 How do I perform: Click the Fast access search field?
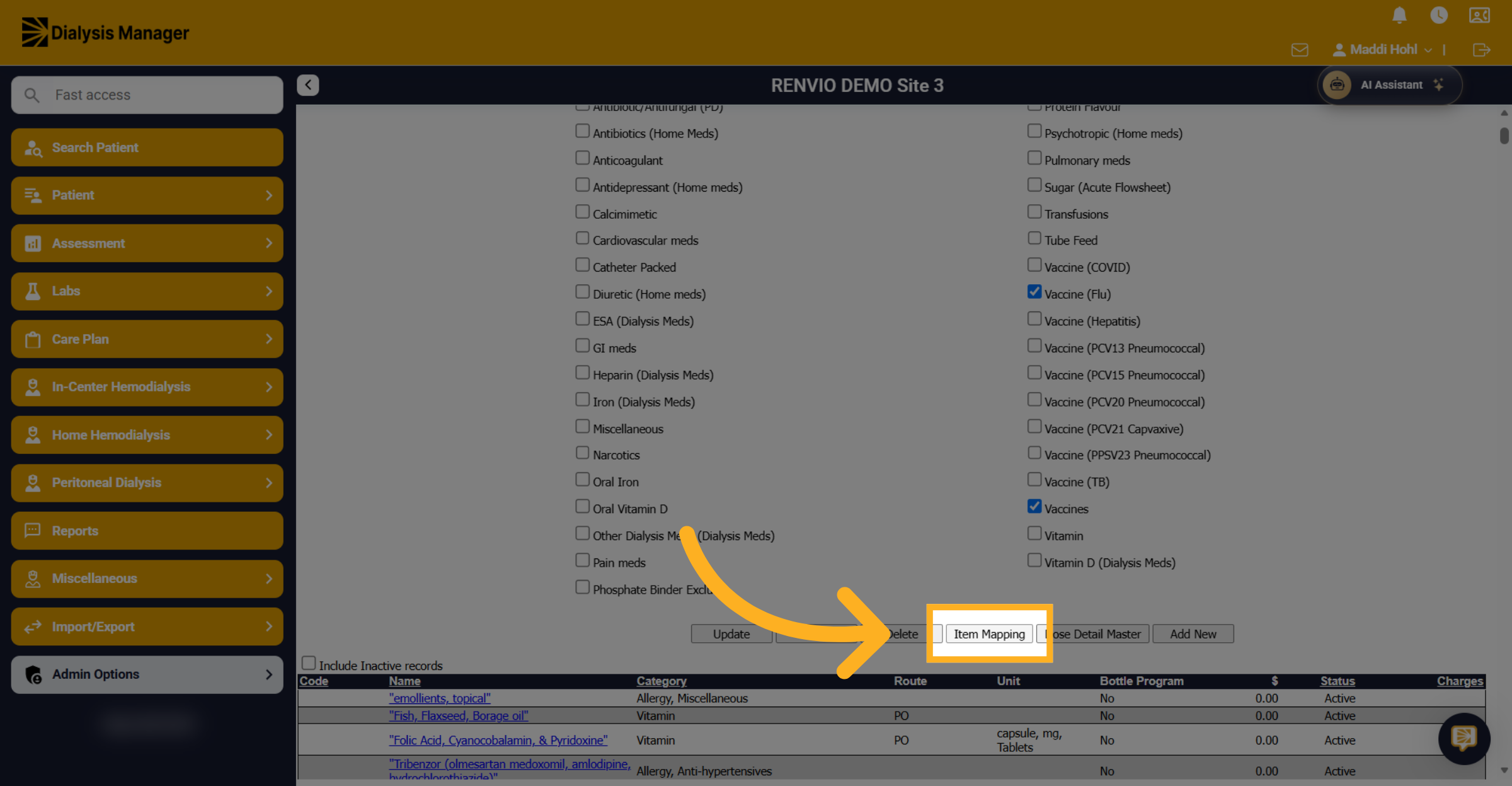[x=147, y=95]
